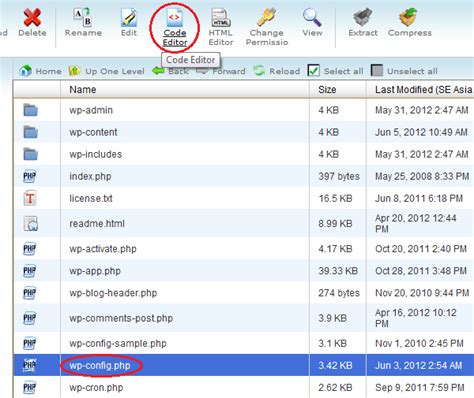Click the Sep 9, 2011 7:59 PM date
Image resolution: width=474 pixels, height=398 pixels.
point(420,387)
